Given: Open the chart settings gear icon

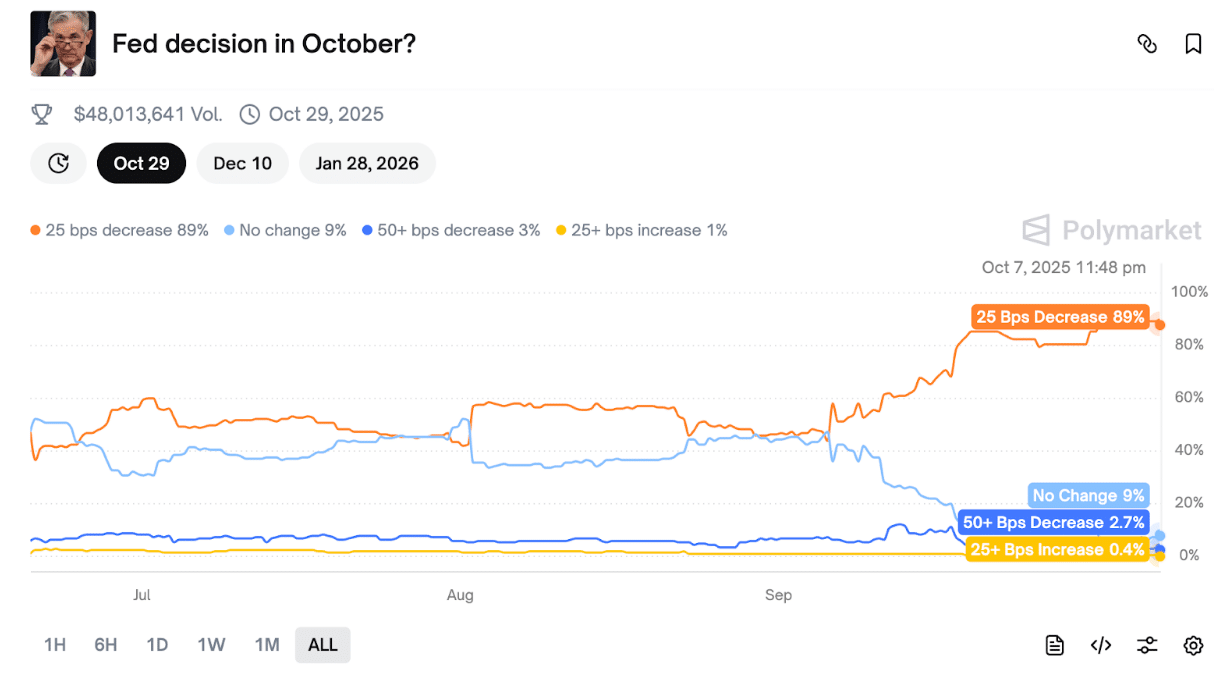Looking at the screenshot, I should coord(1193,645).
